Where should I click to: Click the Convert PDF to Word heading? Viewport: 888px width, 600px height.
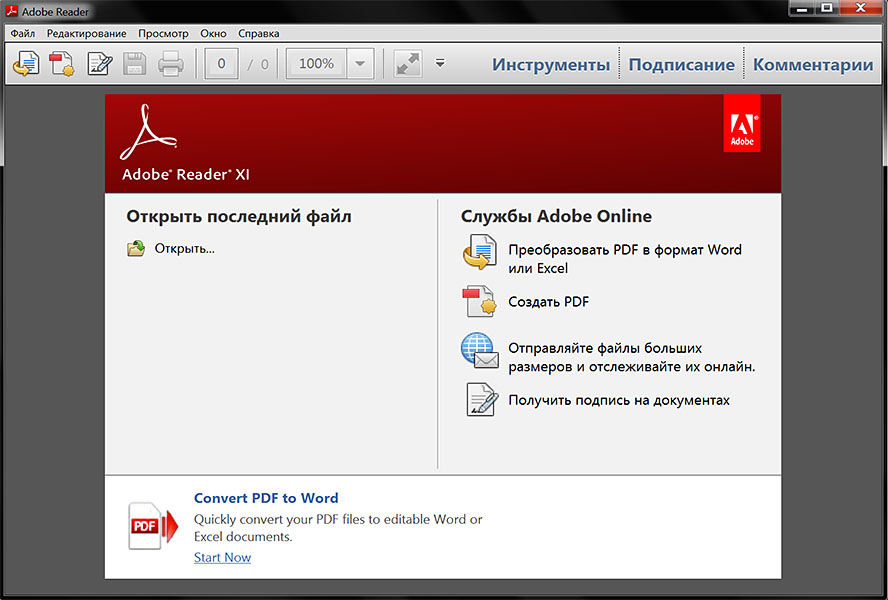click(x=266, y=498)
